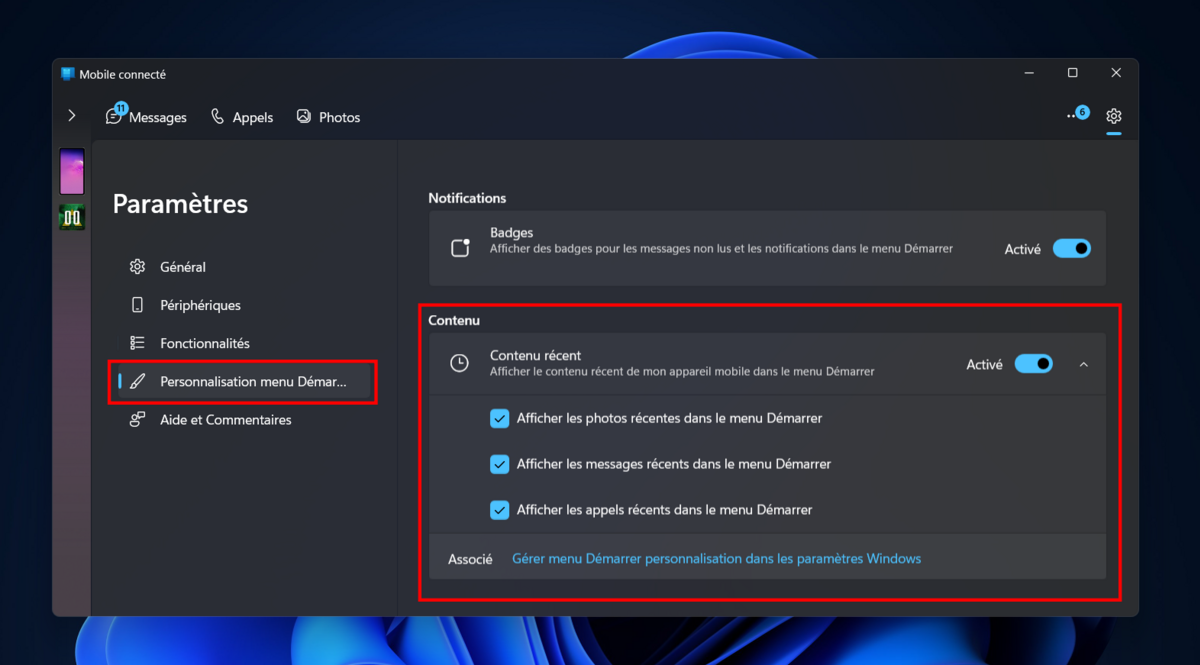Expand the left device pane chevron
The image size is (1200, 665).
71,116
